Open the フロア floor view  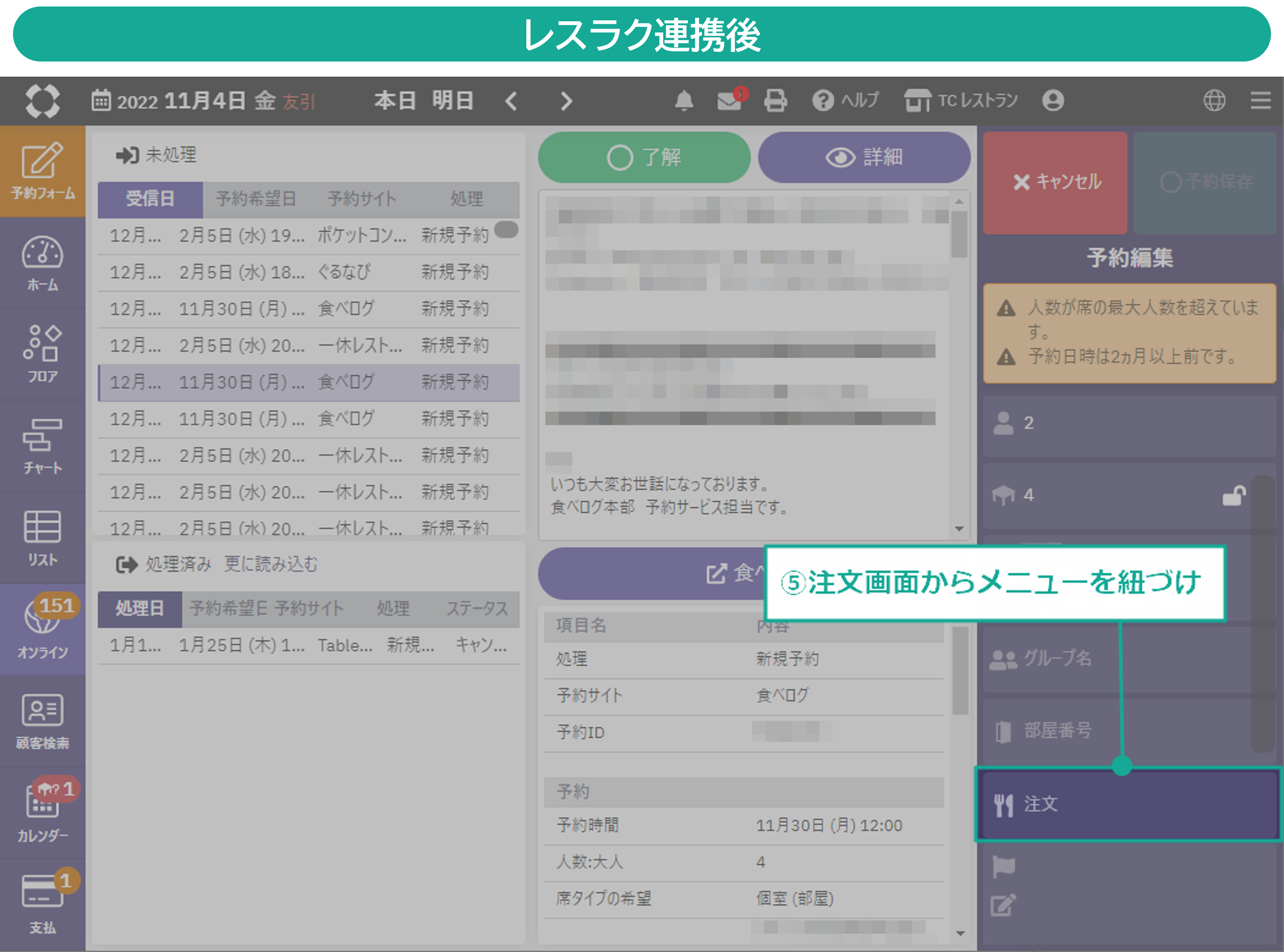42,354
